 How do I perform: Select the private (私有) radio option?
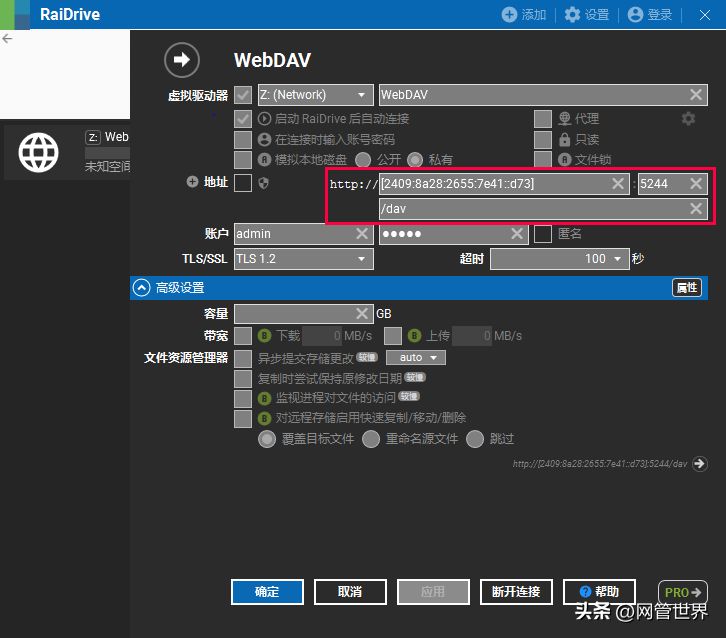[x=415, y=160]
